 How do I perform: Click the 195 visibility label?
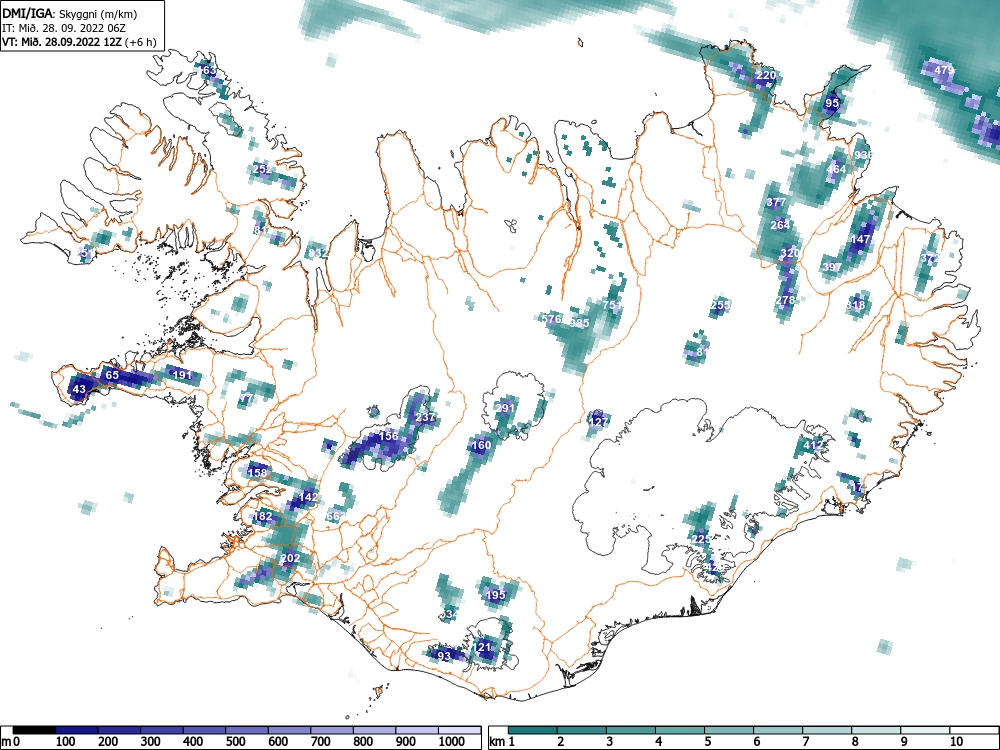(496, 595)
